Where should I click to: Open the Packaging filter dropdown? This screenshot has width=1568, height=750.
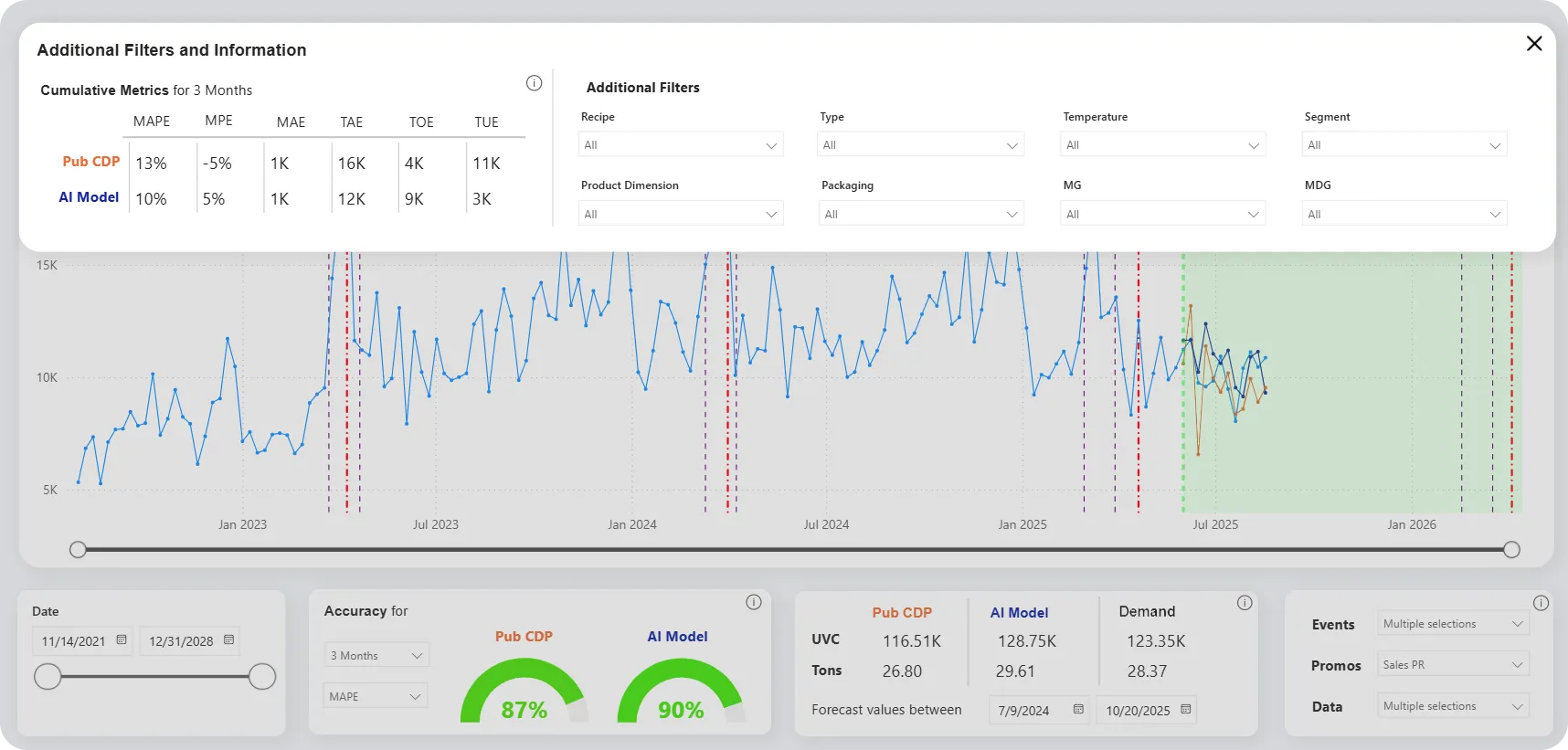click(x=920, y=214)
